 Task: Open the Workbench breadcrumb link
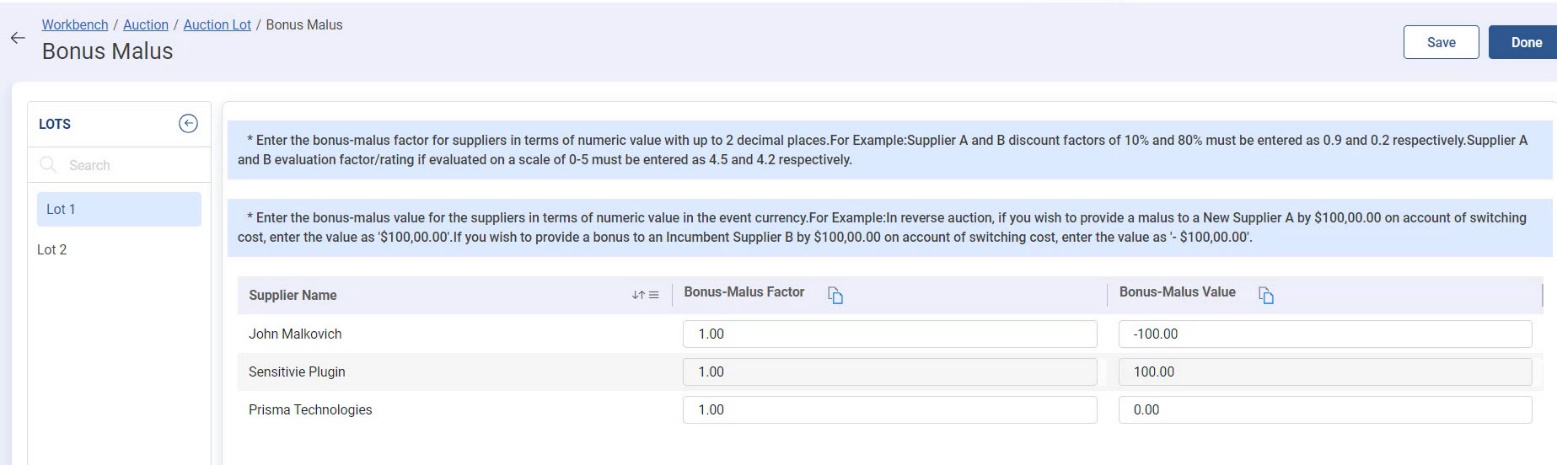(76, 24)
